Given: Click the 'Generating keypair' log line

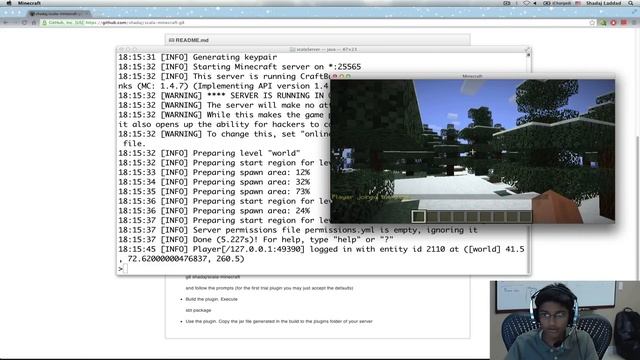Looking at the screenshot, I should point(198,57).
